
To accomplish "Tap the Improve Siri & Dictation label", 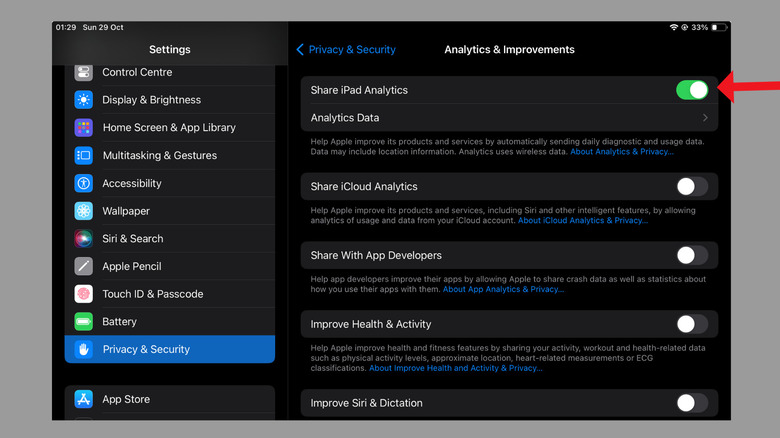I will point(366,403).
